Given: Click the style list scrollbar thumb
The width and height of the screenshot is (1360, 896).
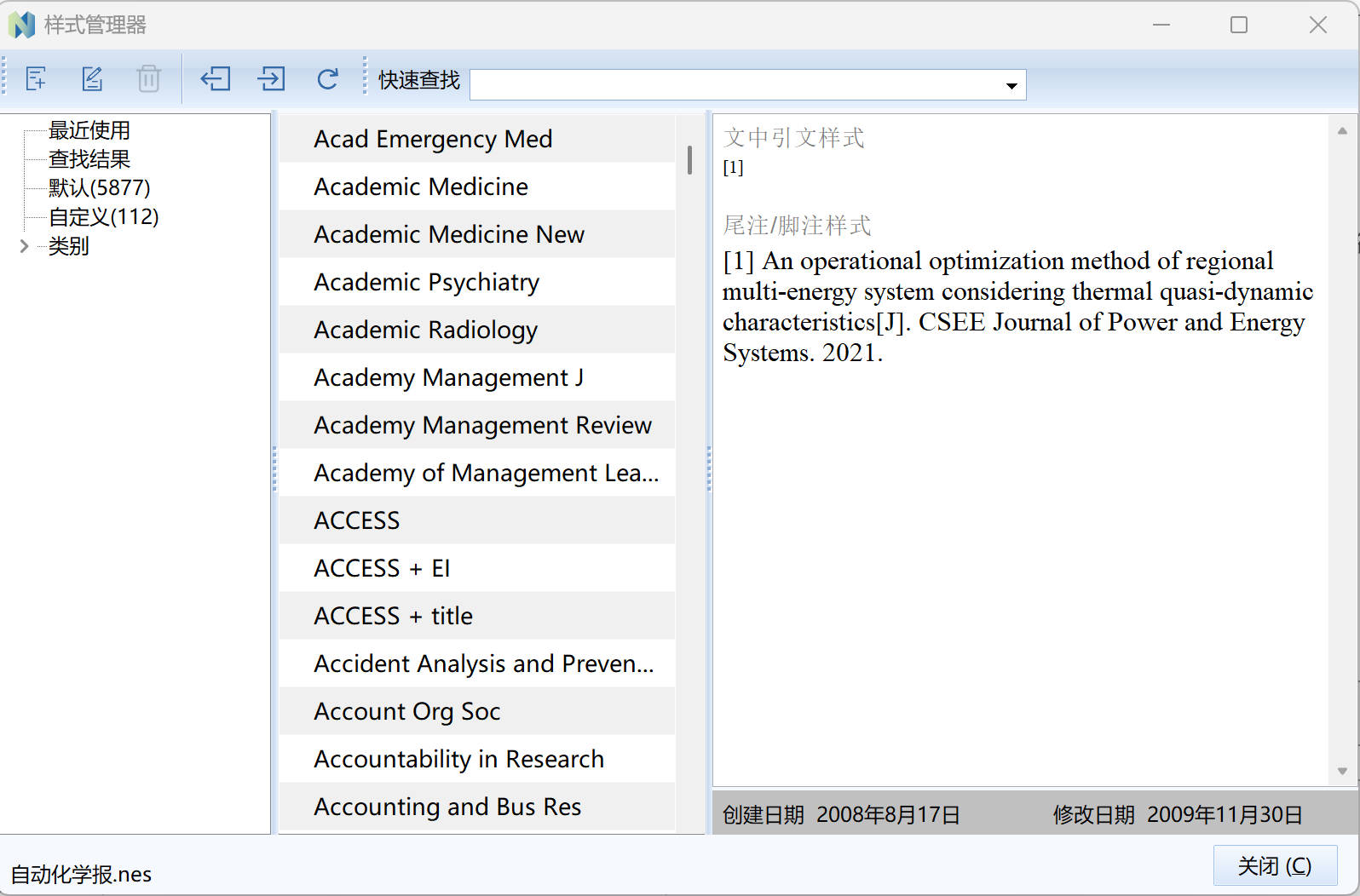Looking at the screenshot, I should click(689, 160).
